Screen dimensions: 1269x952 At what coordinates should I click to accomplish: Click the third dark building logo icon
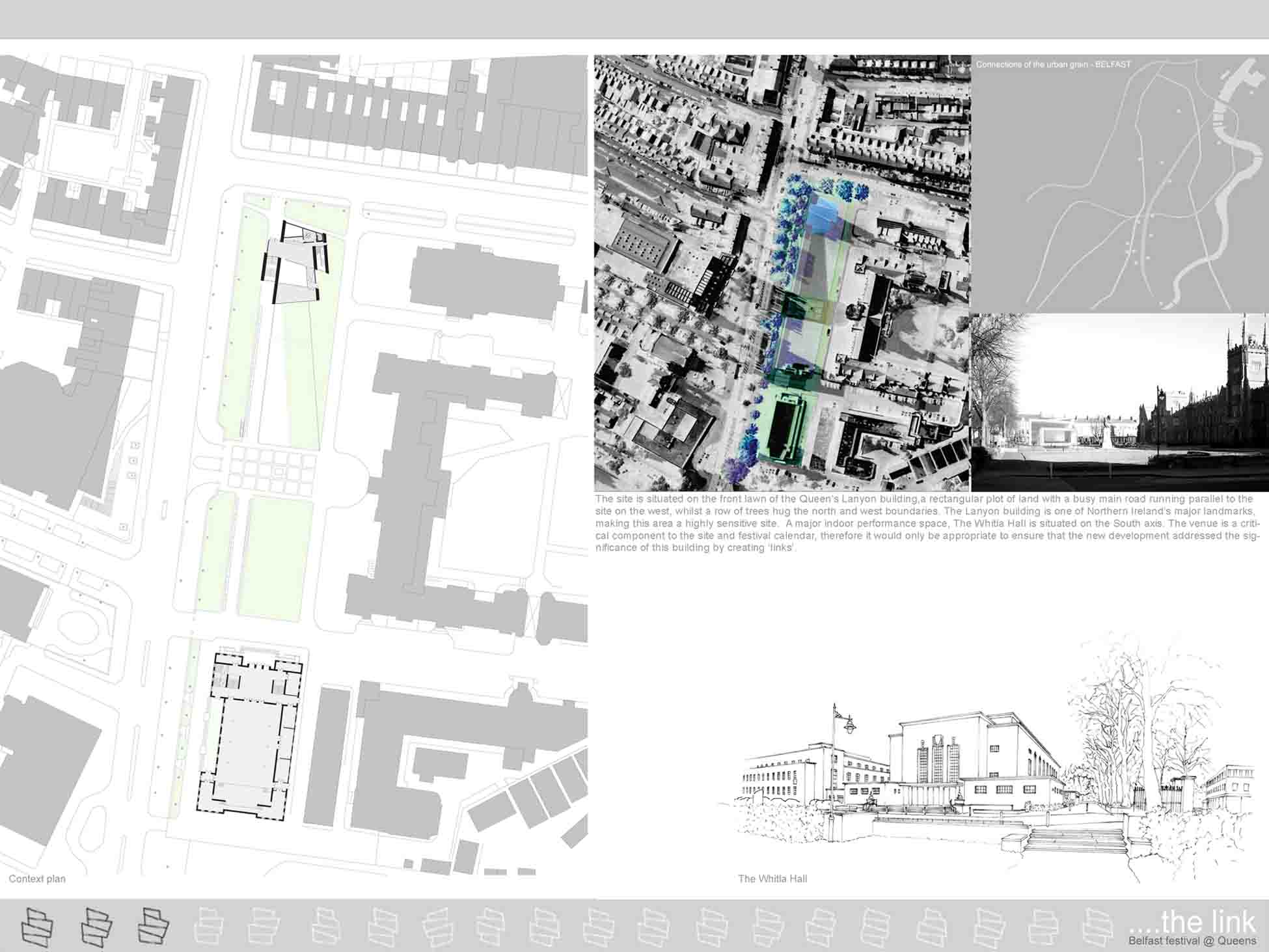[154, 926]
